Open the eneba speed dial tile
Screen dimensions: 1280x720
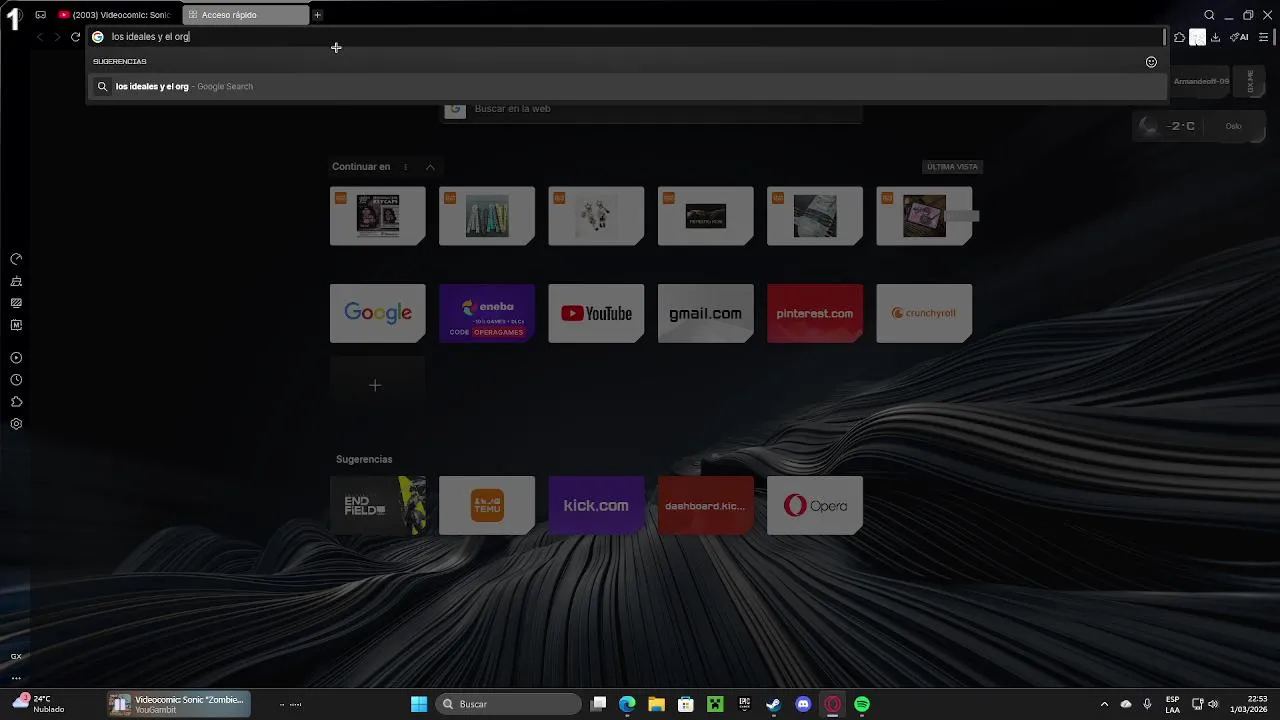pos(487,313)
